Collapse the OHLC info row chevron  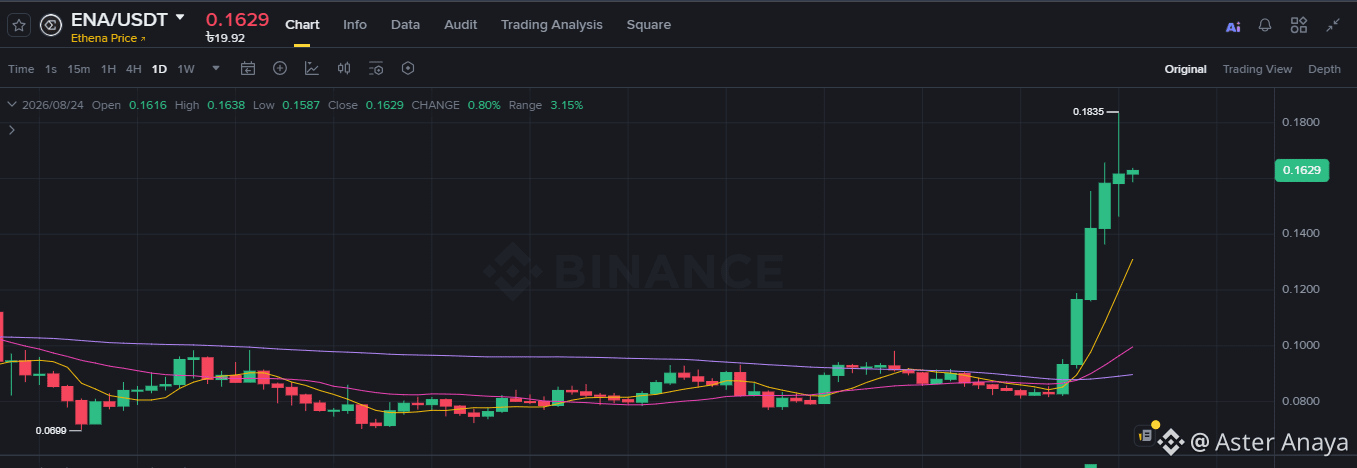(x=11, y=105)
